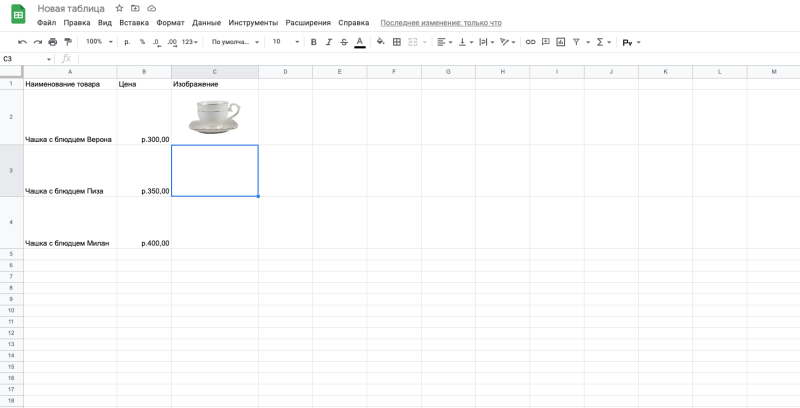Click the document title Новая таблица
Image resolution: width=800 pixels, height=408 pixels.
(71, 9)
